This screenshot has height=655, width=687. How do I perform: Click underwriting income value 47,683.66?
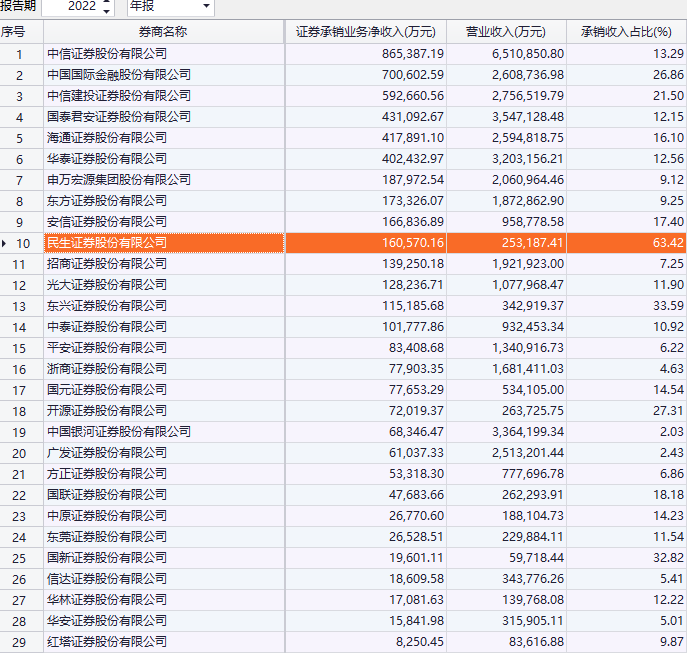click(x=416, y=495)
